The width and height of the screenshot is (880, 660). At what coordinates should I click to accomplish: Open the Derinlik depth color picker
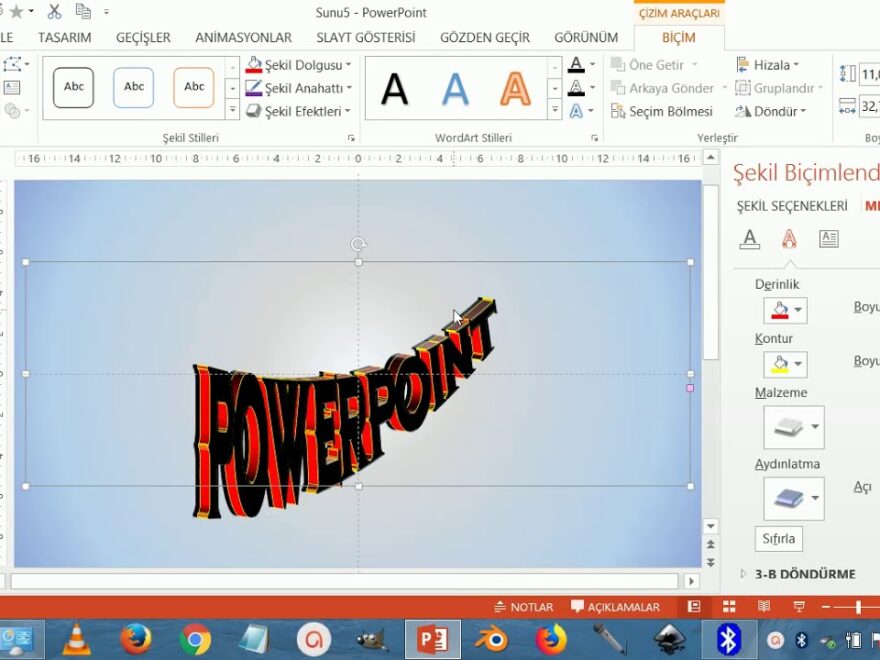tap(785, 310)
